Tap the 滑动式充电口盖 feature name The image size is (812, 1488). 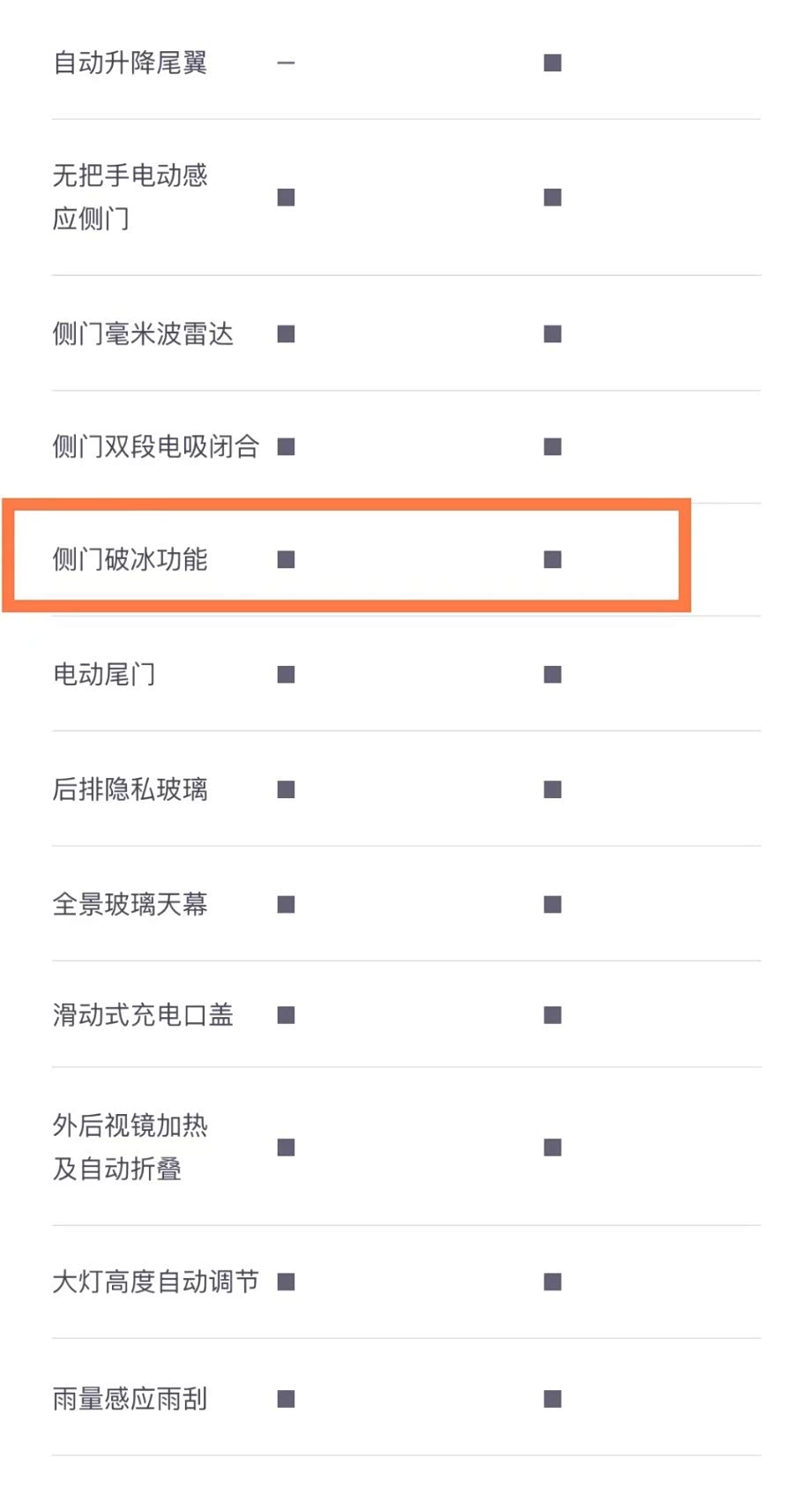(143, 1015)
